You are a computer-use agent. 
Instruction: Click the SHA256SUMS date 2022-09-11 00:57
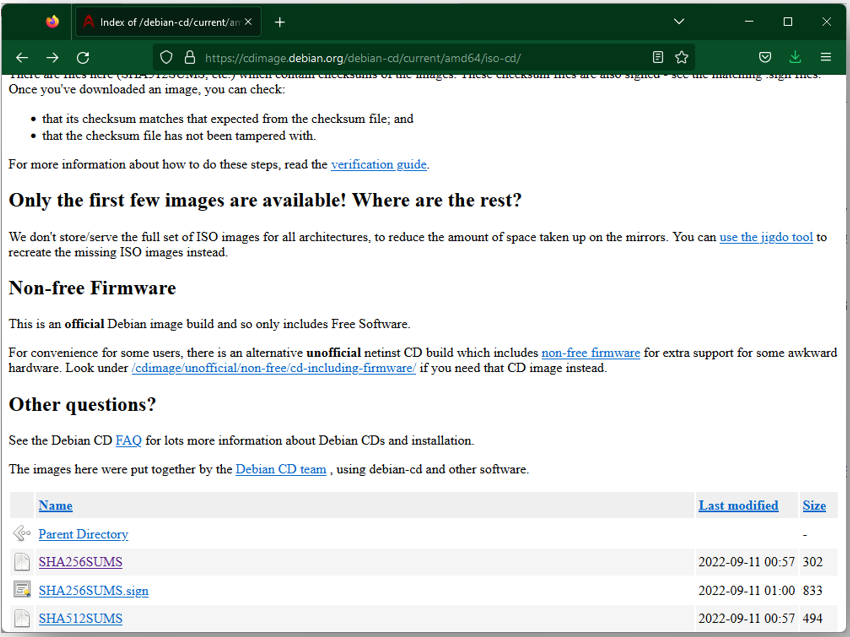[746, 562]
